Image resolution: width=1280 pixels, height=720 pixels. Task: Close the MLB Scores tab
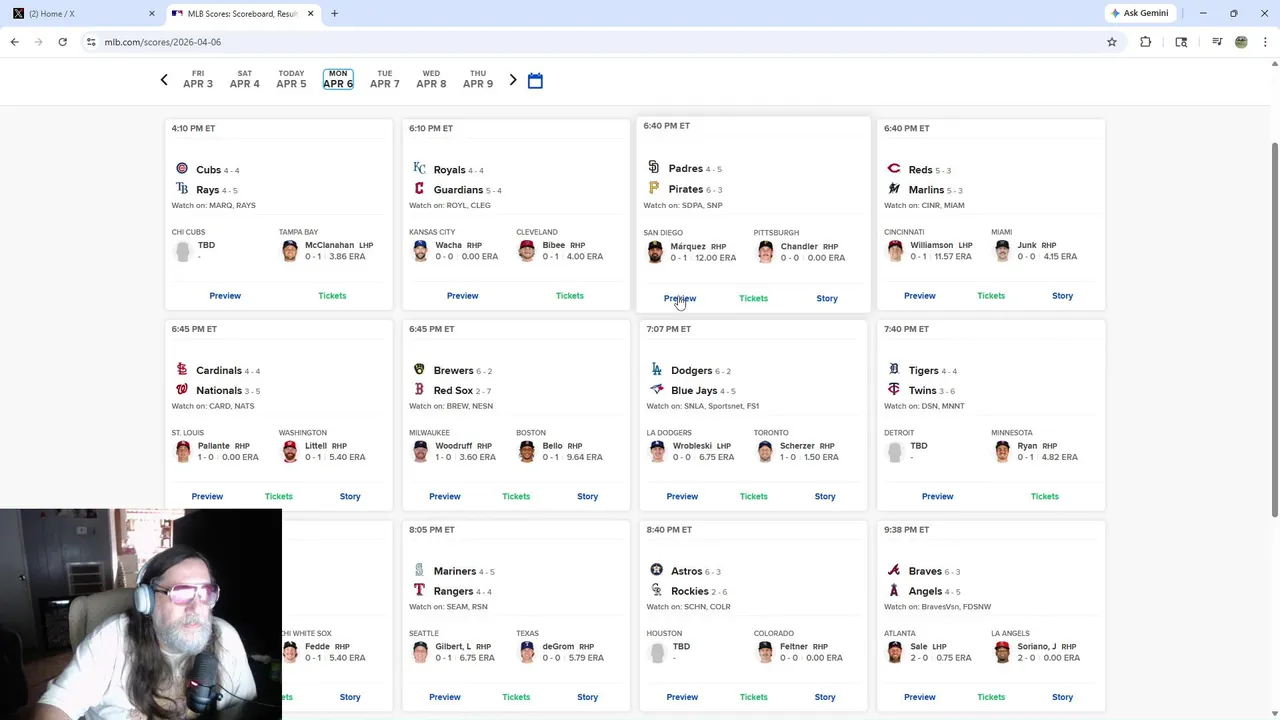coord(310,14)
